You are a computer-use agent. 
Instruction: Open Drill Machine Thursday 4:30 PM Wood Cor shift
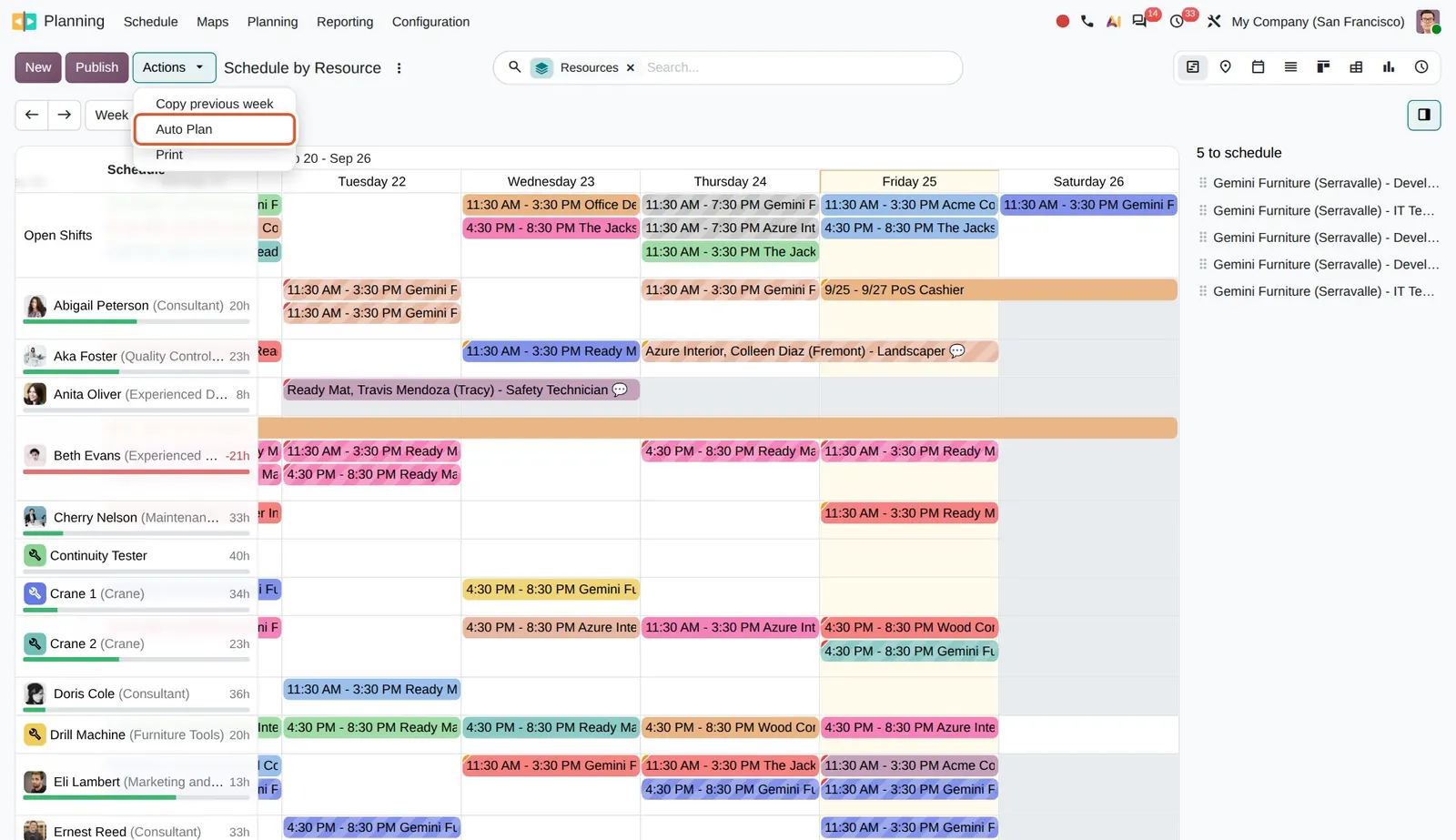tap(730, 727)
